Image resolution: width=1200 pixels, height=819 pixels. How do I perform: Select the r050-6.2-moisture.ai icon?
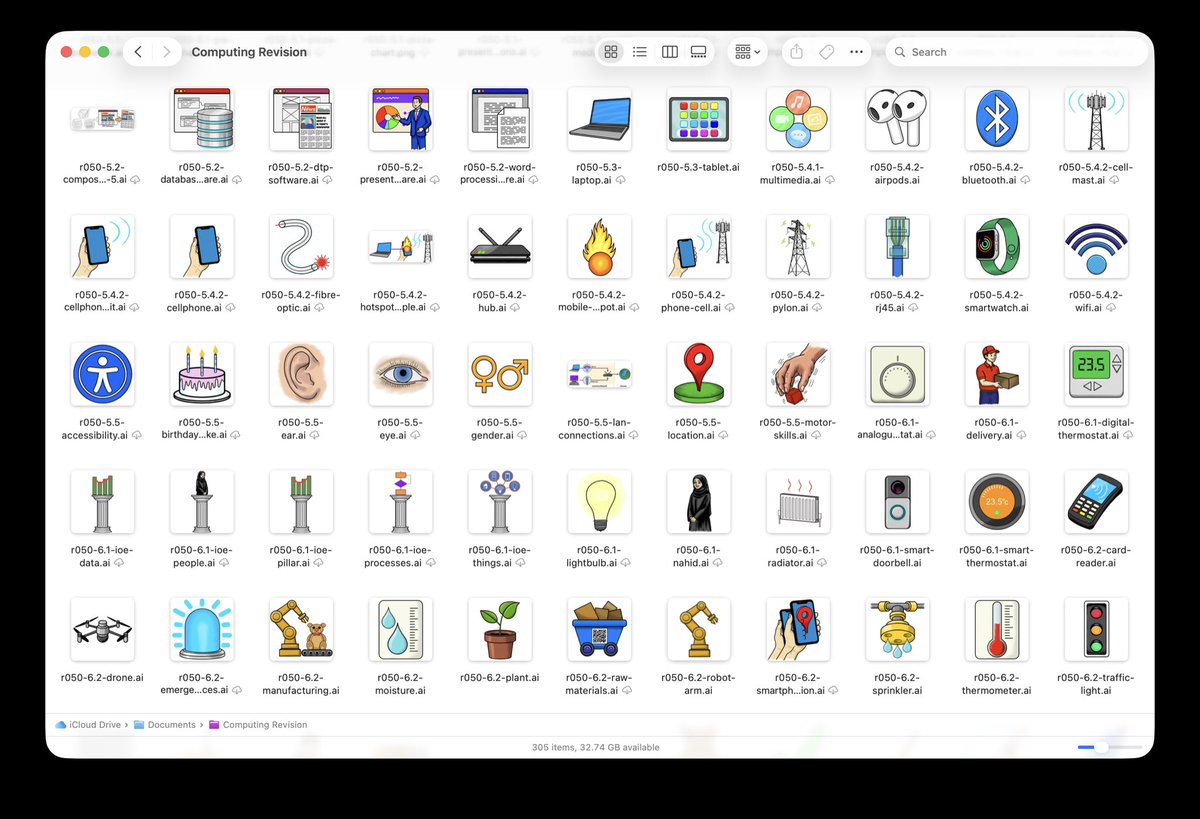pos(401,631)
